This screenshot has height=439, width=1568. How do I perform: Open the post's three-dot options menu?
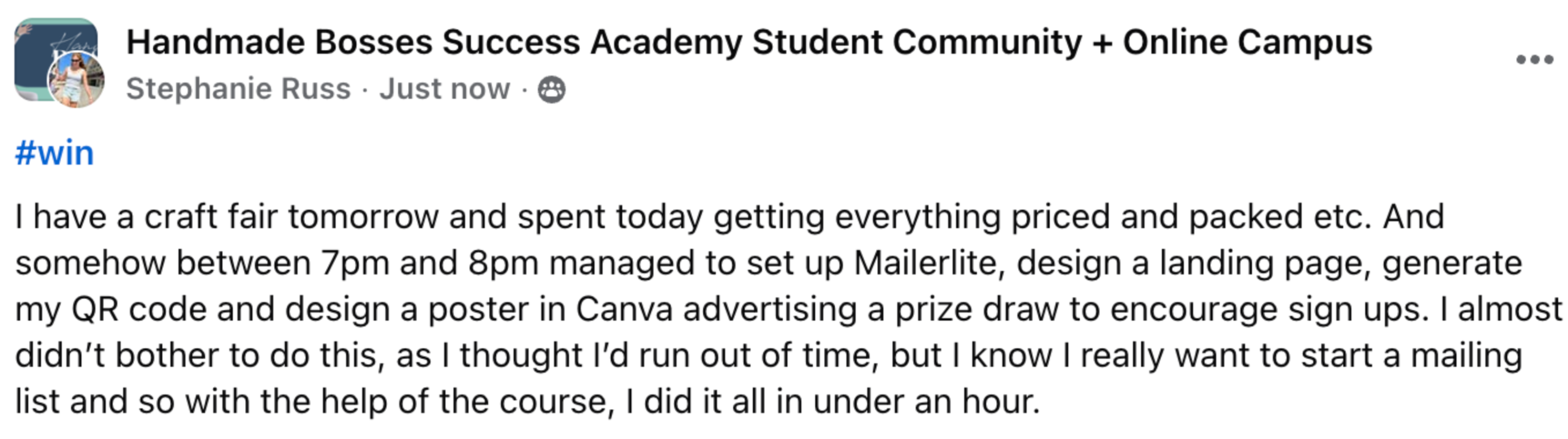pyautogui.click(x=1534, y=59)
